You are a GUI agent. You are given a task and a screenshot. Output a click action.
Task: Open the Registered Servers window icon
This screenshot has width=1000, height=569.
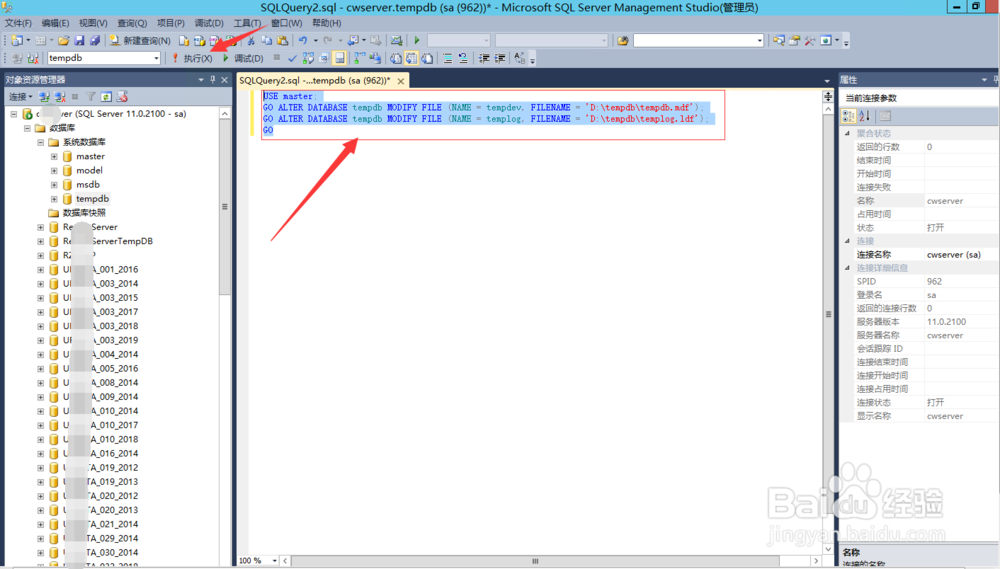779,40
